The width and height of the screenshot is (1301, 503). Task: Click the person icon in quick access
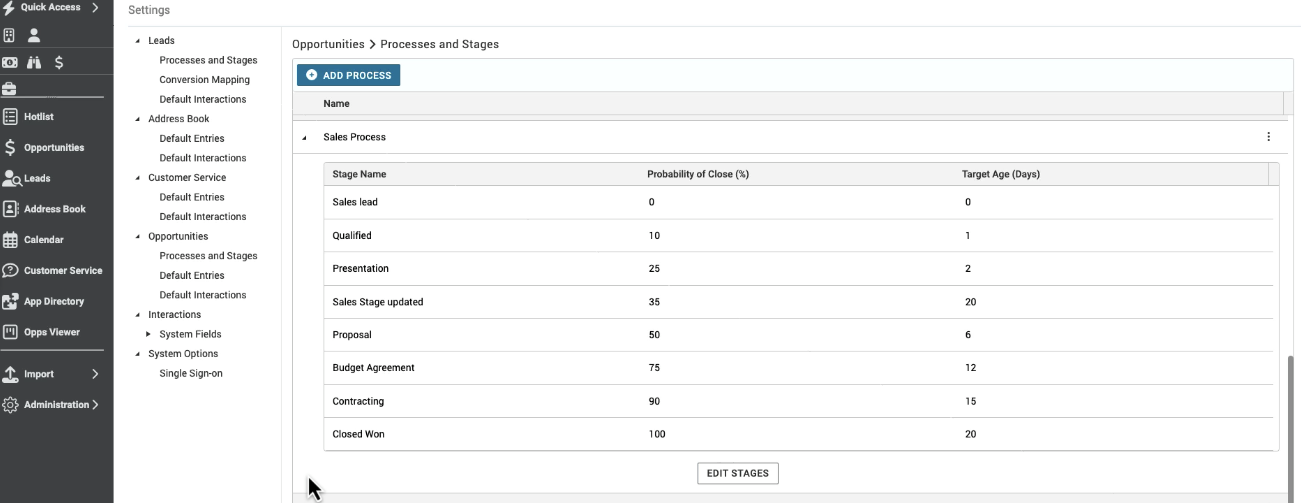pyautogui.click(x=34, y=35)
